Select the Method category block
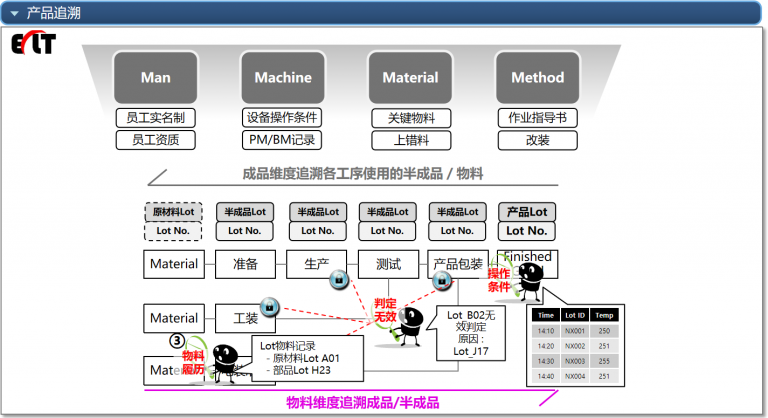This screenshot has width=768, height=418. [x=538, y=77]
